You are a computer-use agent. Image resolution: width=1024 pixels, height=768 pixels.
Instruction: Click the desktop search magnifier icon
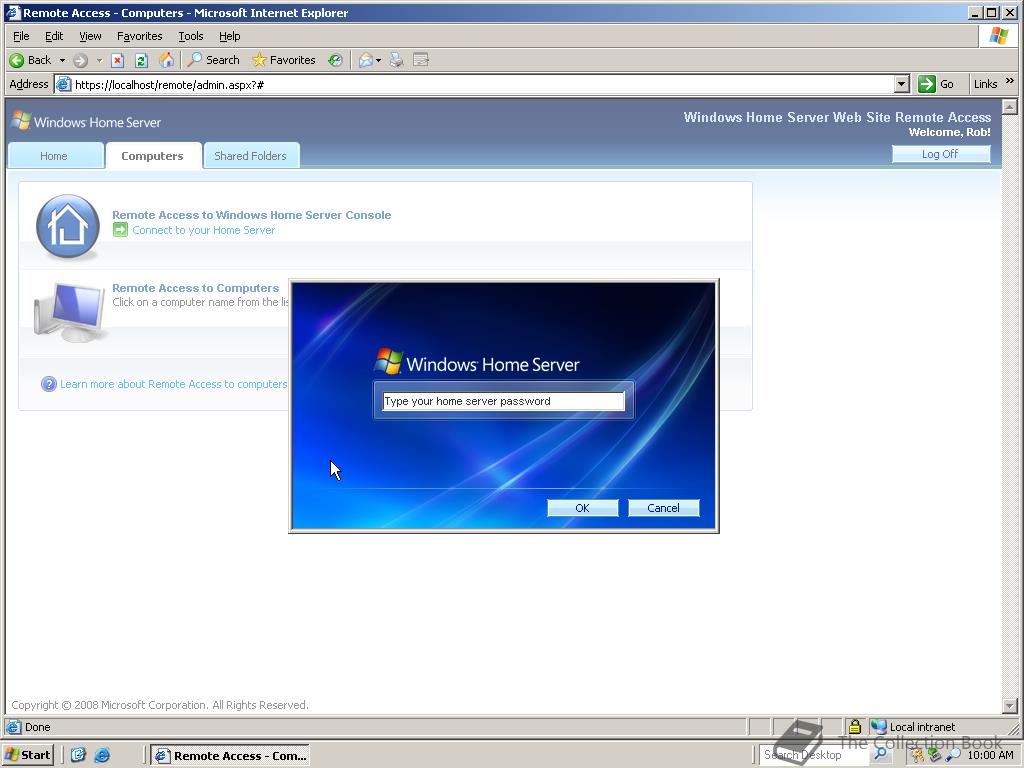[x=880, y=754]
